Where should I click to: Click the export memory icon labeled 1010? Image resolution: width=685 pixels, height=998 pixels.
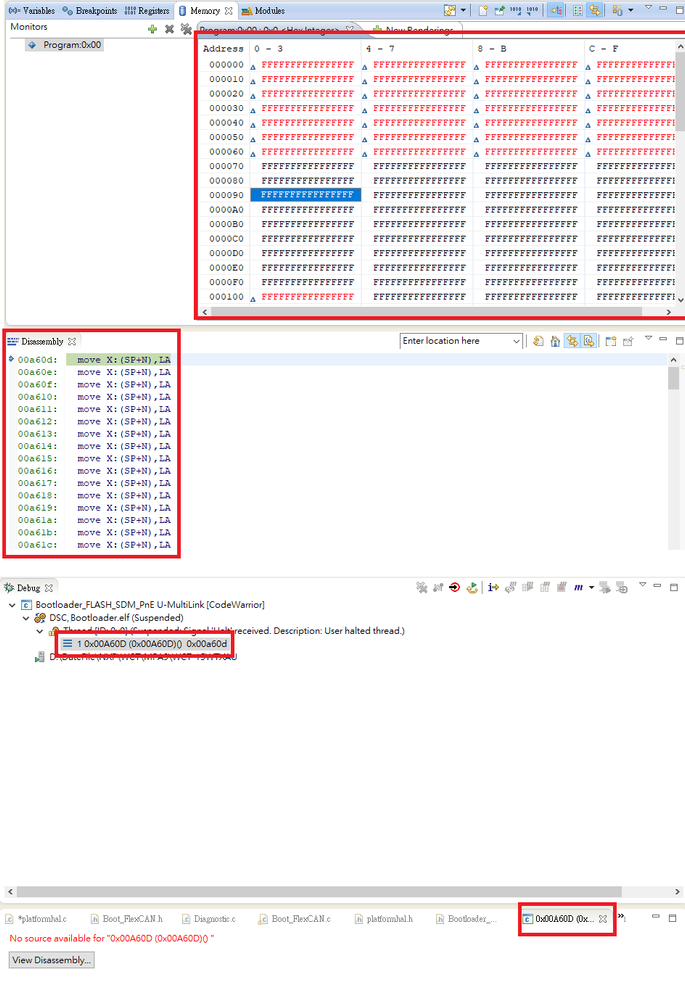(x=532, y=10)
